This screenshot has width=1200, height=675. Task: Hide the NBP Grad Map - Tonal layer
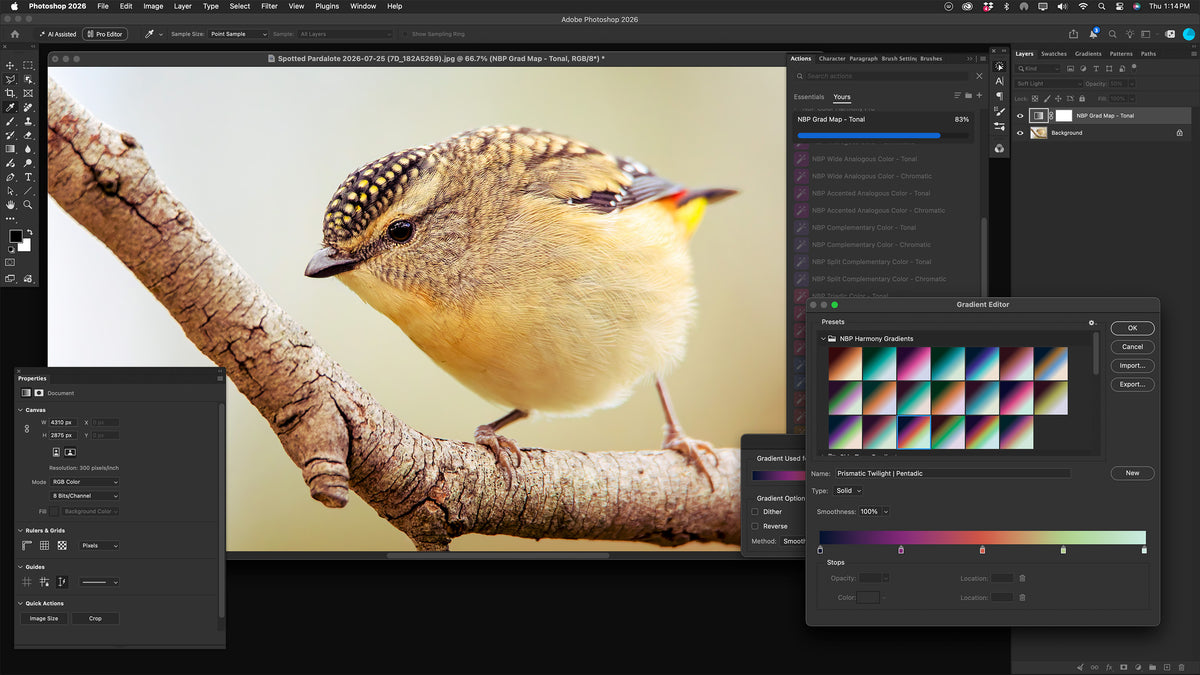1020,116
